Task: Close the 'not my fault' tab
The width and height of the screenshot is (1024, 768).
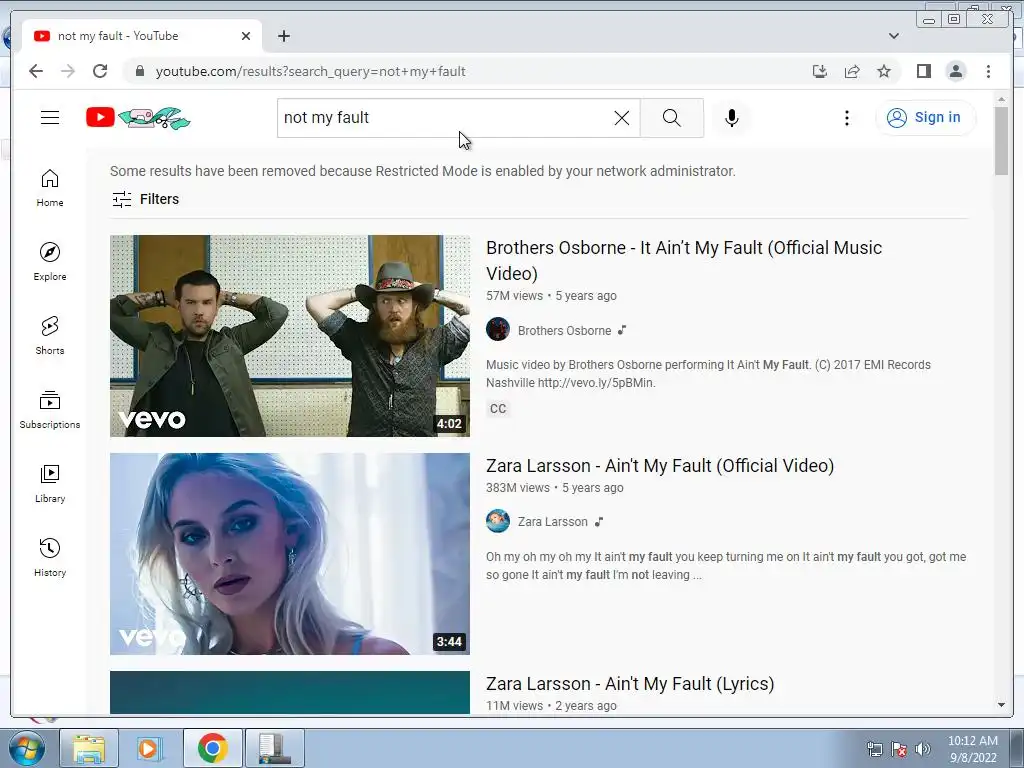Action: pos(246,36)
